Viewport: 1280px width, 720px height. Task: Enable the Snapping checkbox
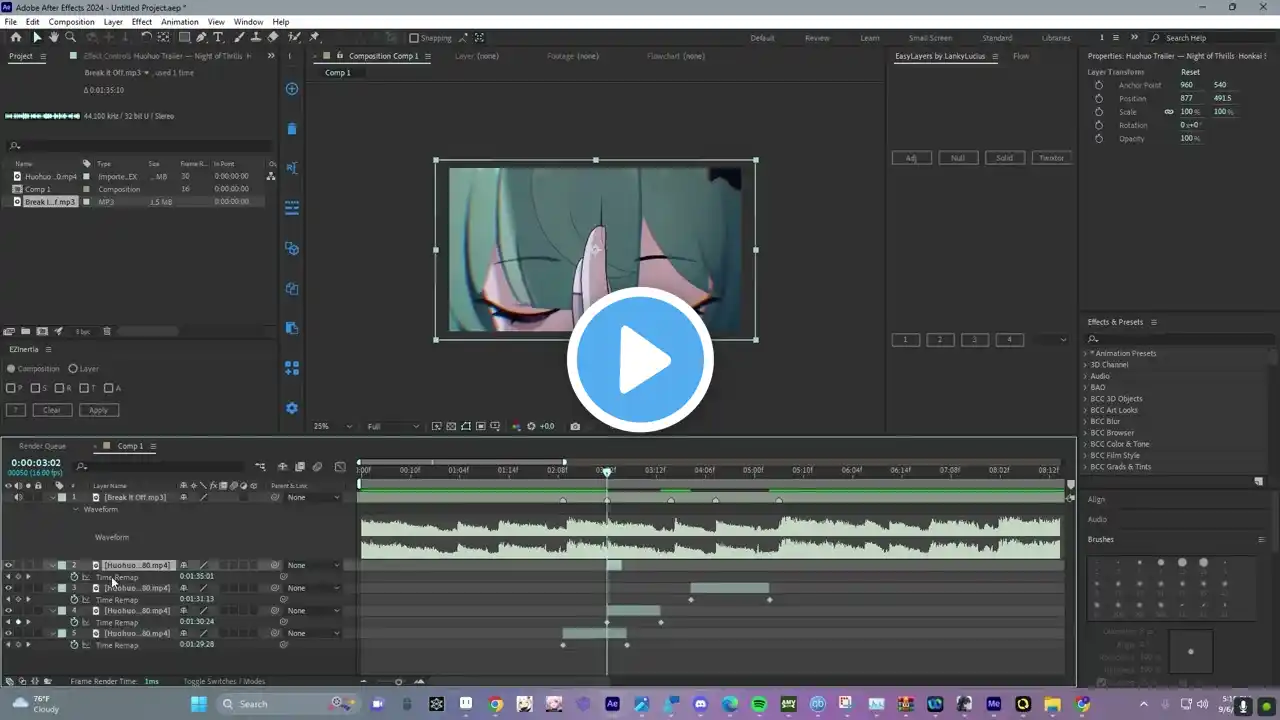414,38
